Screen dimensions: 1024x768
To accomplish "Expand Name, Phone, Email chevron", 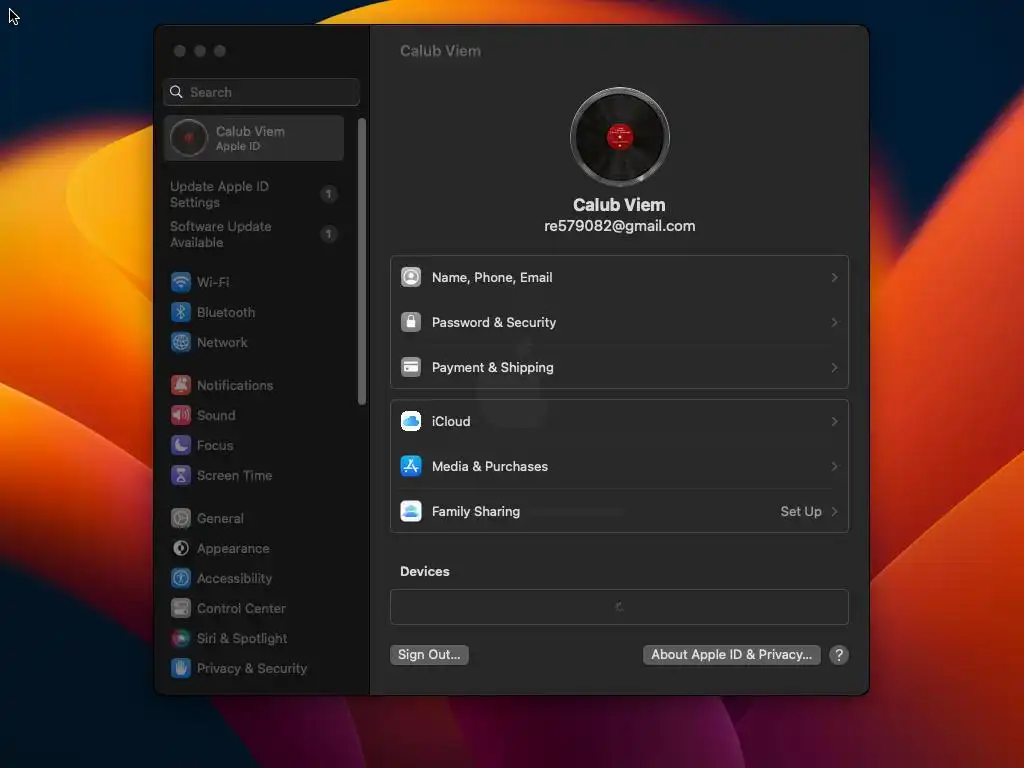I will click(834, 278).
